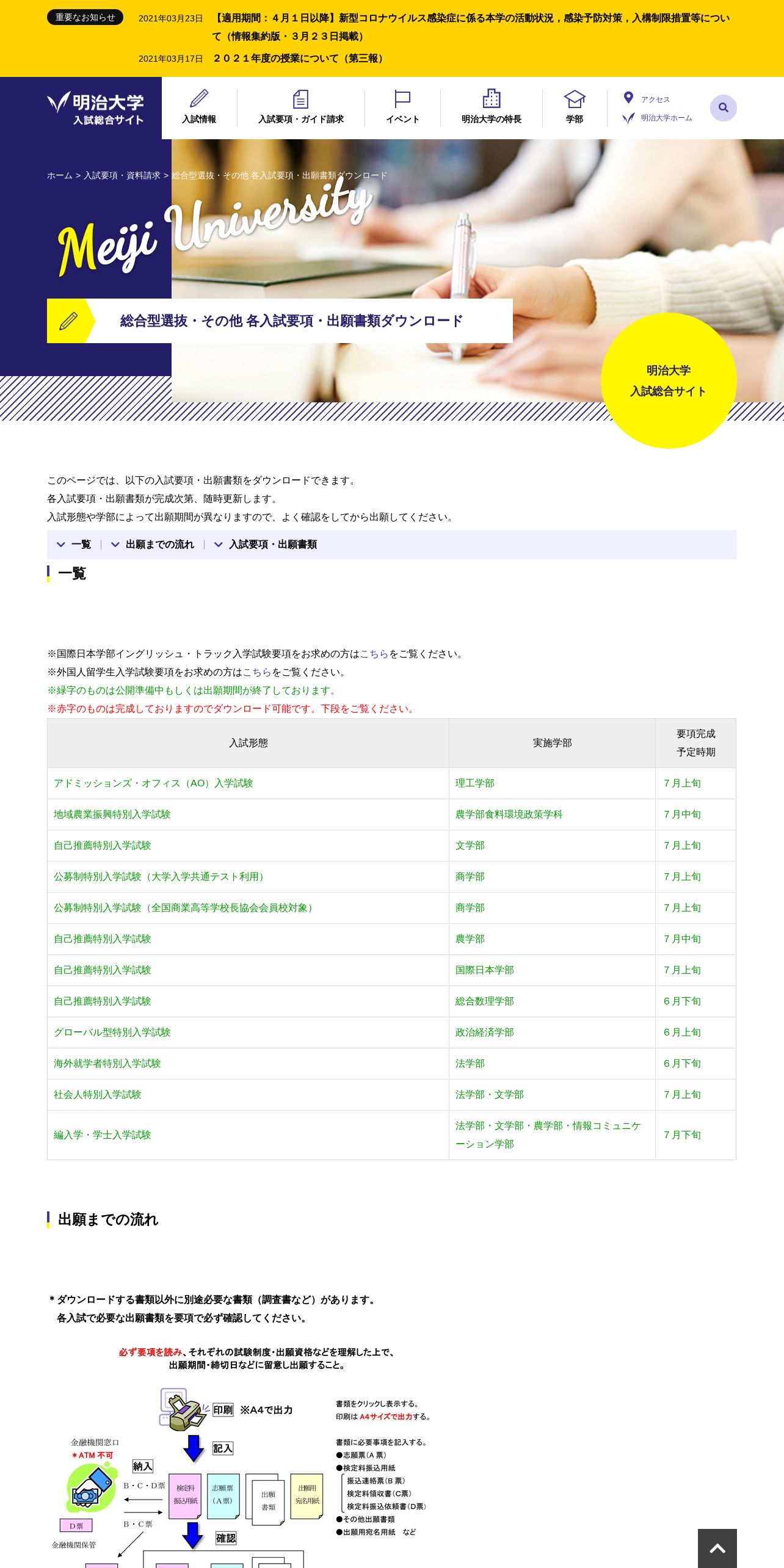Click 編入学・学士入学試験 row text
This screenshot has height=1568, width=784.
tap(103, 1135)
